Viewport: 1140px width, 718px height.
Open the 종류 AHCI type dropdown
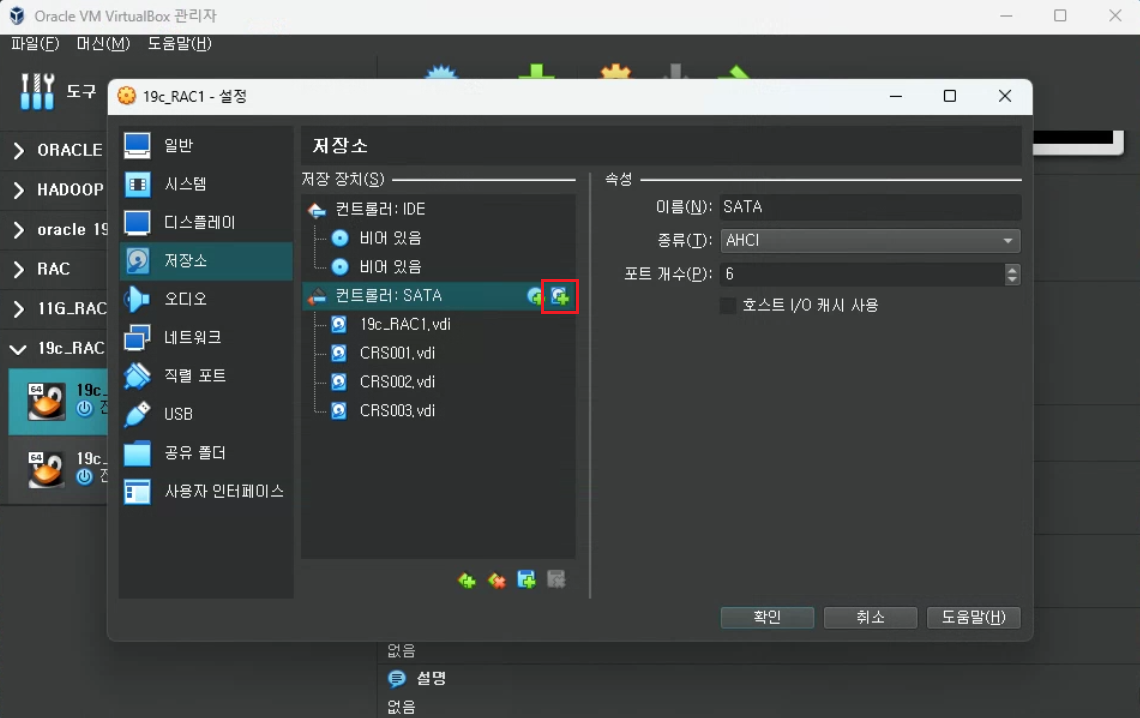click(x=870, y=241)
